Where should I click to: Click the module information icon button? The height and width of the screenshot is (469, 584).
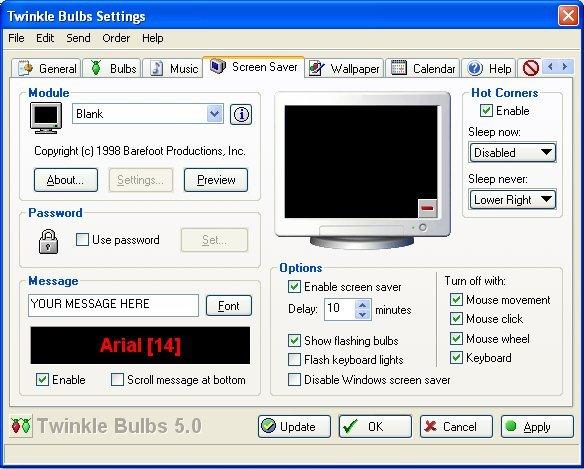pyautogui.click(x=241, y=114)
